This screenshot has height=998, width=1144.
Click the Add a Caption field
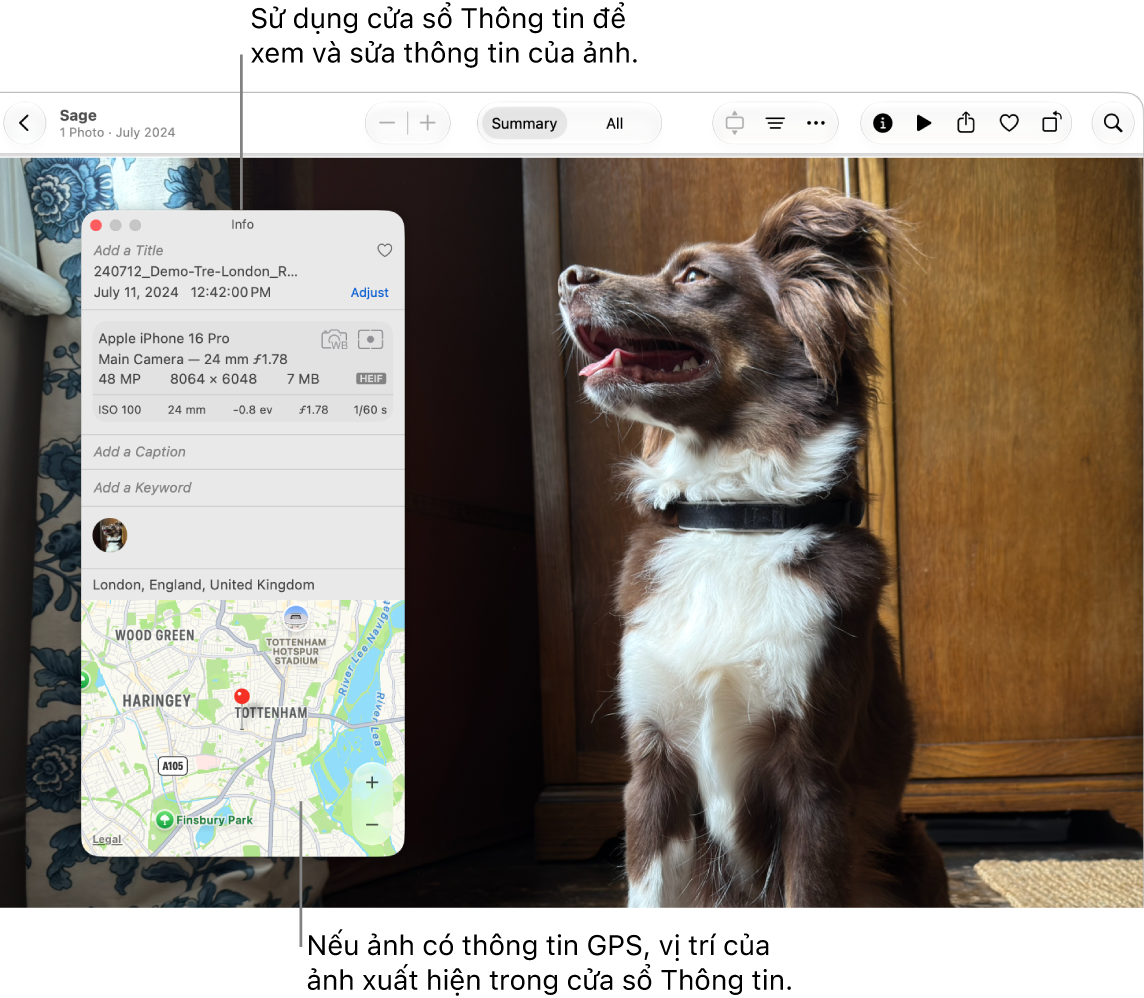point(242,452)
